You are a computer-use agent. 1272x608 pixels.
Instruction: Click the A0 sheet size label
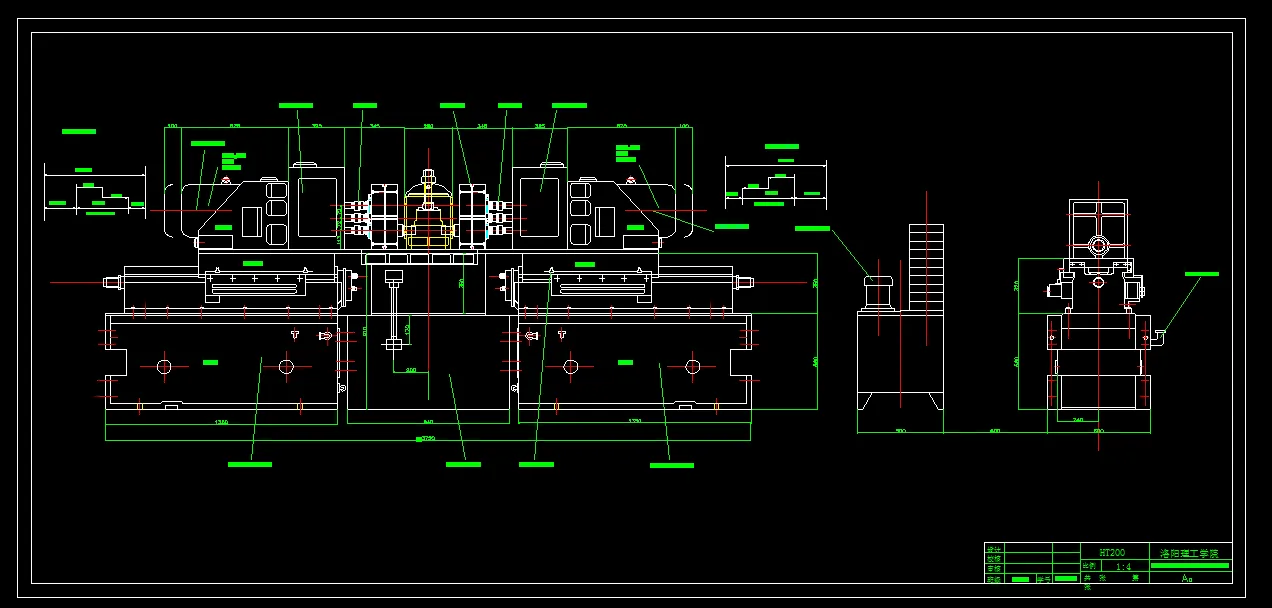(x=1187, y=578)
